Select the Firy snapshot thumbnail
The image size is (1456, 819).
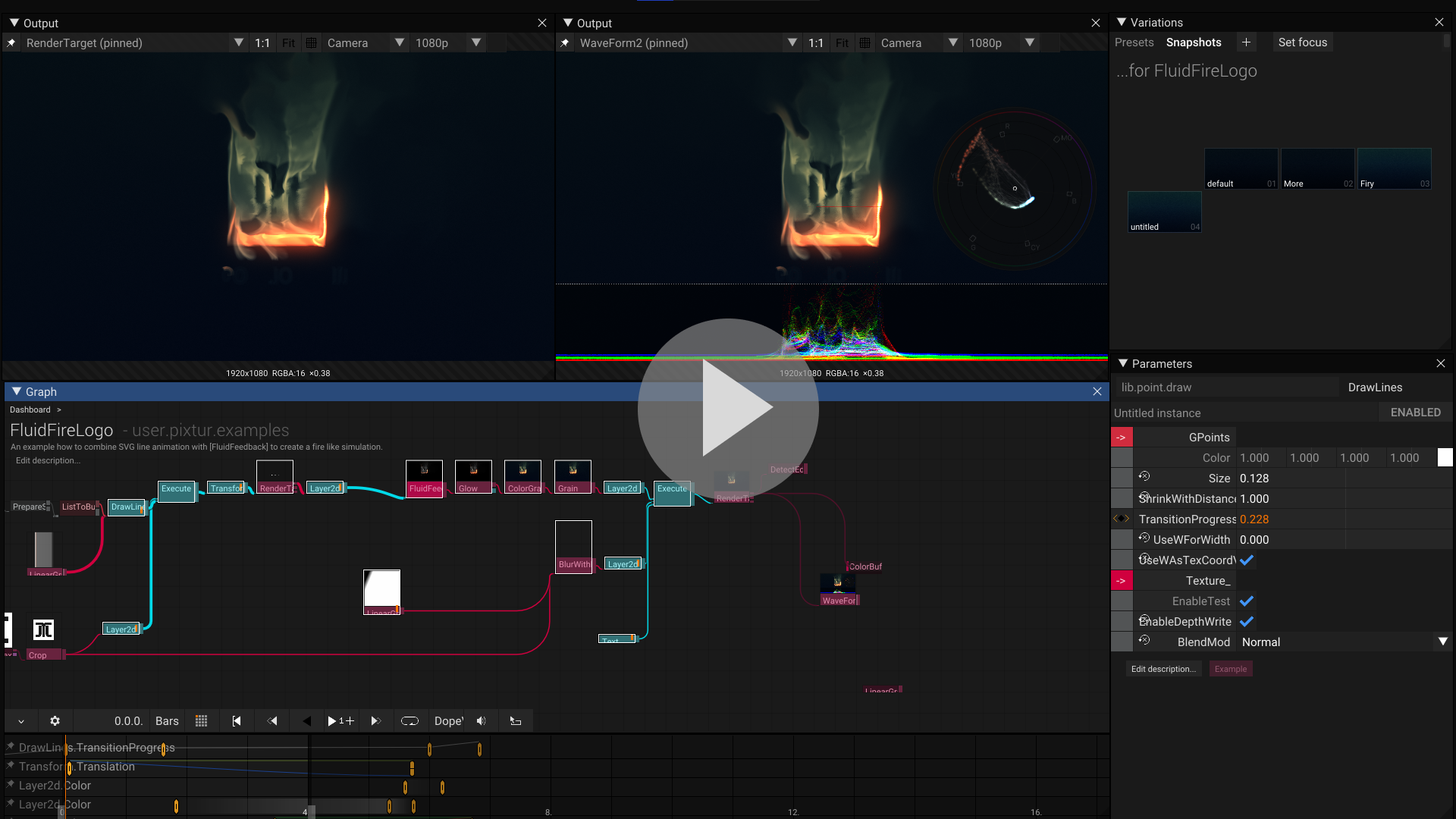tap(1394, 168)
